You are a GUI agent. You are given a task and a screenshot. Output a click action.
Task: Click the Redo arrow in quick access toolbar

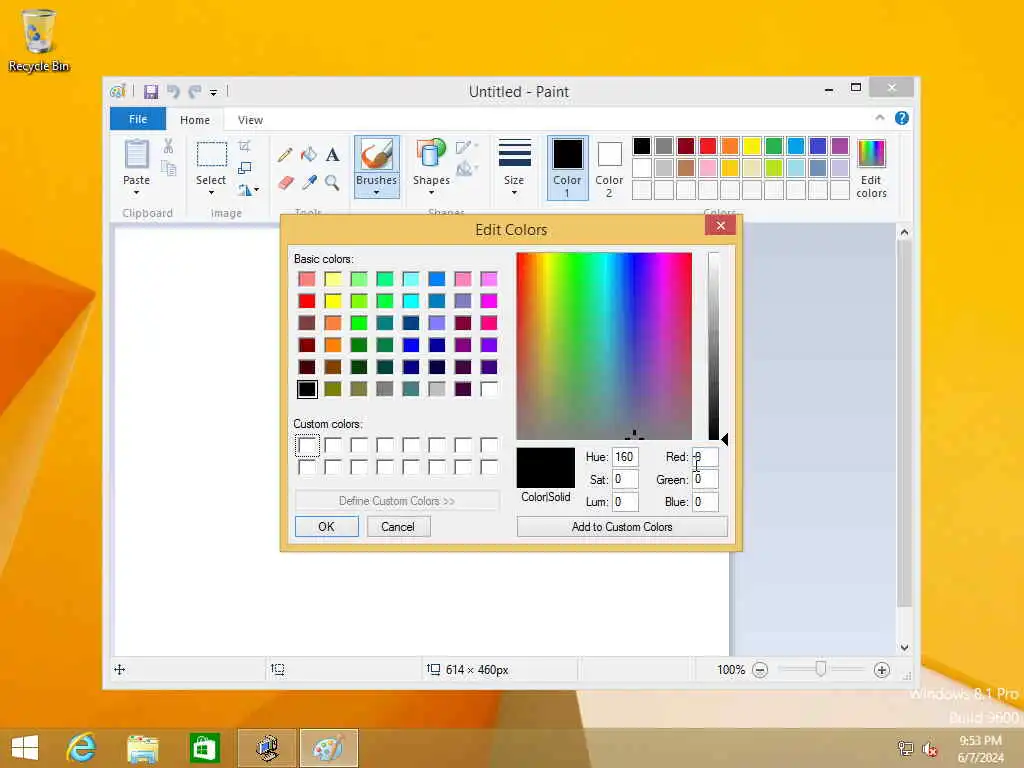(x=195, y=91)
